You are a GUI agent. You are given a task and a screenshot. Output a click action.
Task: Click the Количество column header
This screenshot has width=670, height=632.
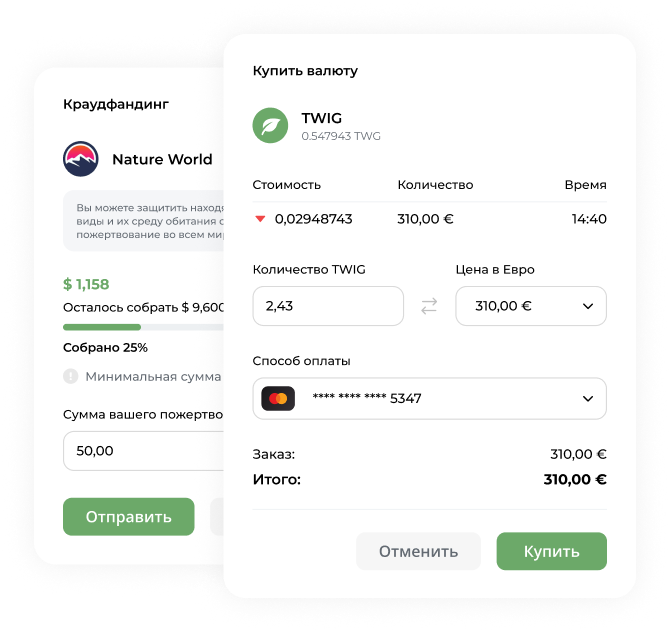coord(435,185)
